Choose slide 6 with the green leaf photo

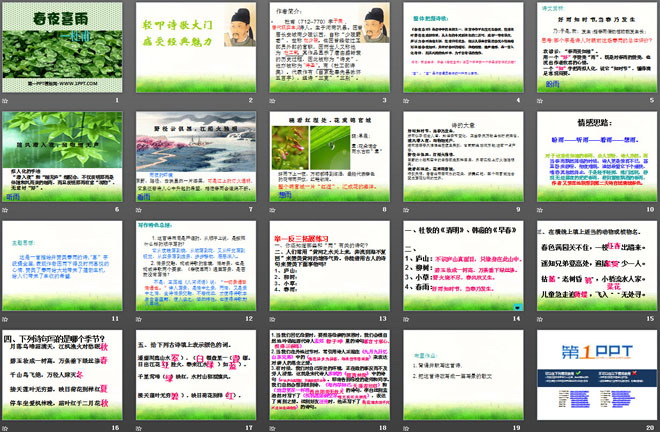tap(65, 155)
